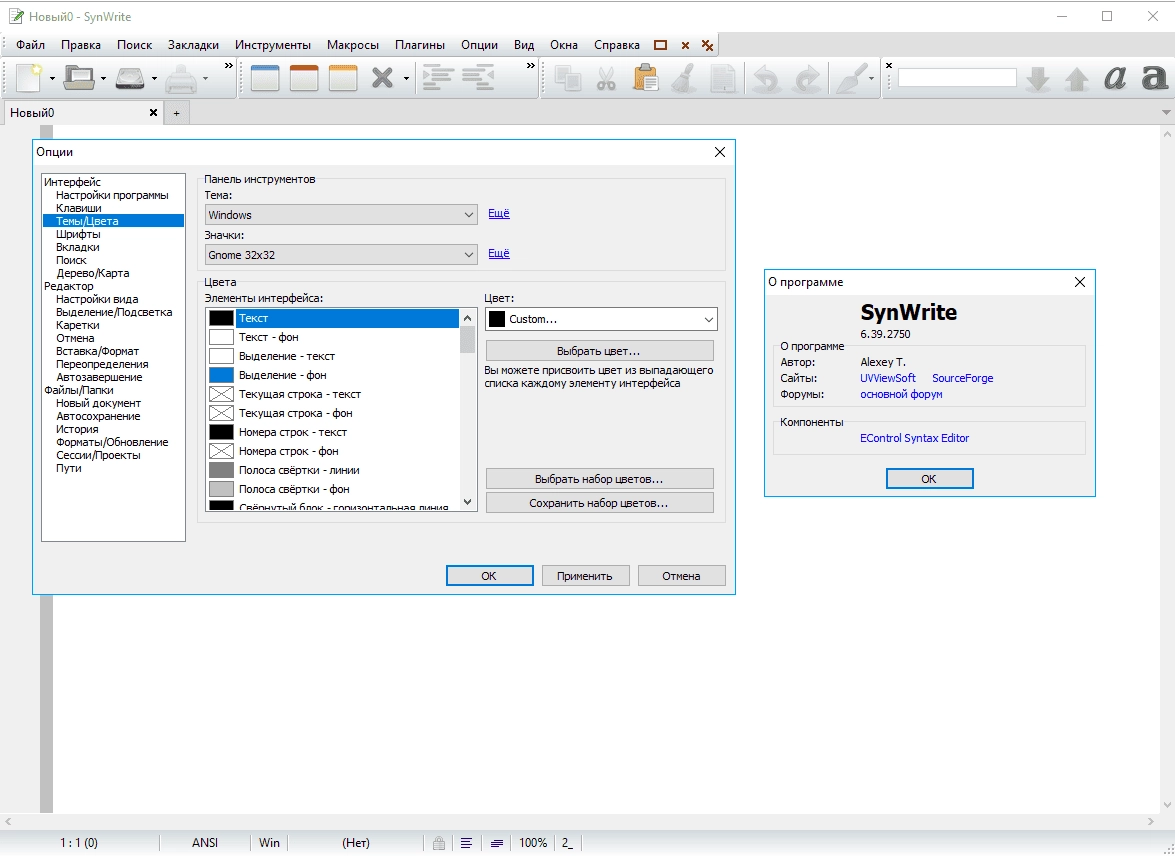Select Автозавершение in options tree

click(x=99, y=377)
